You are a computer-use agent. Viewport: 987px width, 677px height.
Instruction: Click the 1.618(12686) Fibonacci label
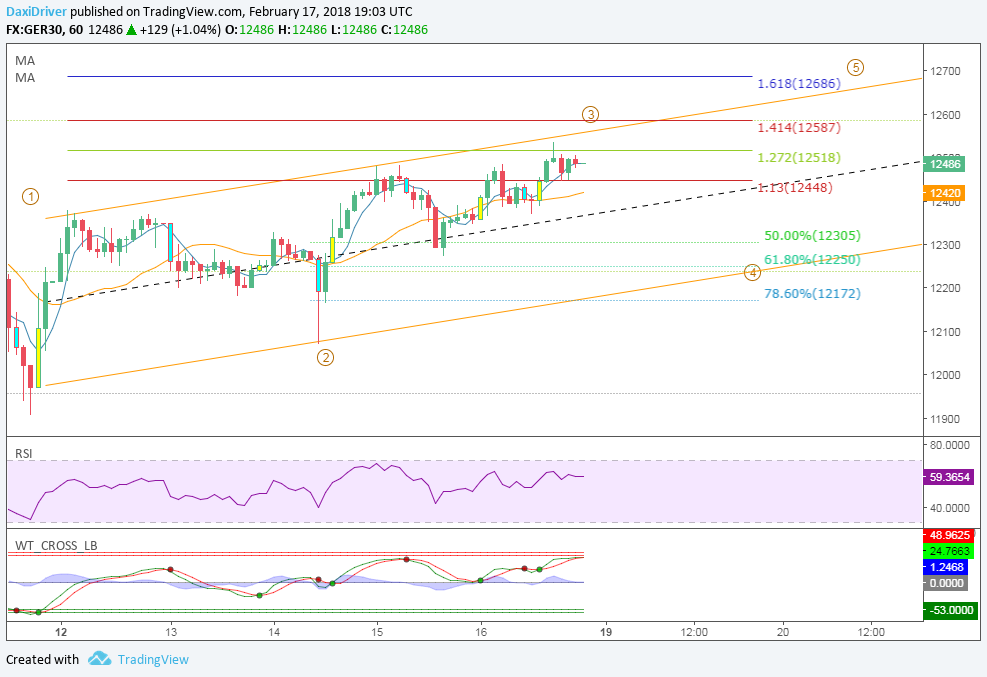coord(799,84)
